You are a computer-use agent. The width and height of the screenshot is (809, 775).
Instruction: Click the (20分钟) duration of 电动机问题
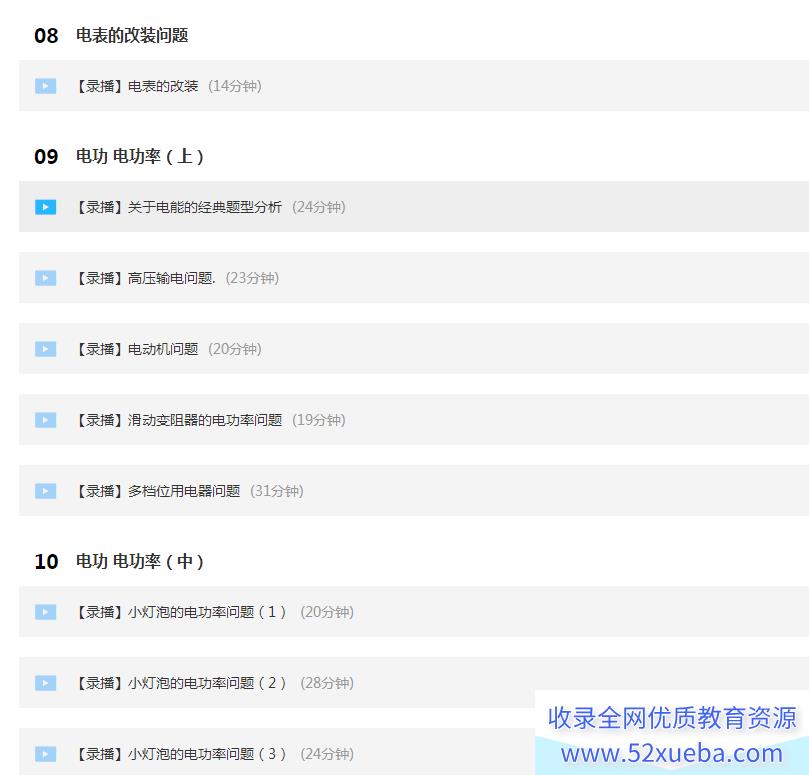click(235, 349)
